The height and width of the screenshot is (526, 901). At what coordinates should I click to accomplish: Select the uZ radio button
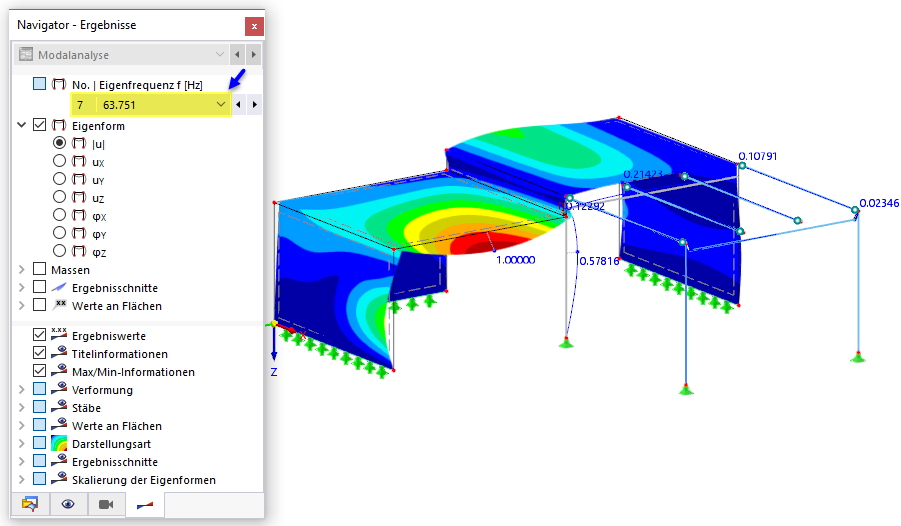(x=59, y=197)
